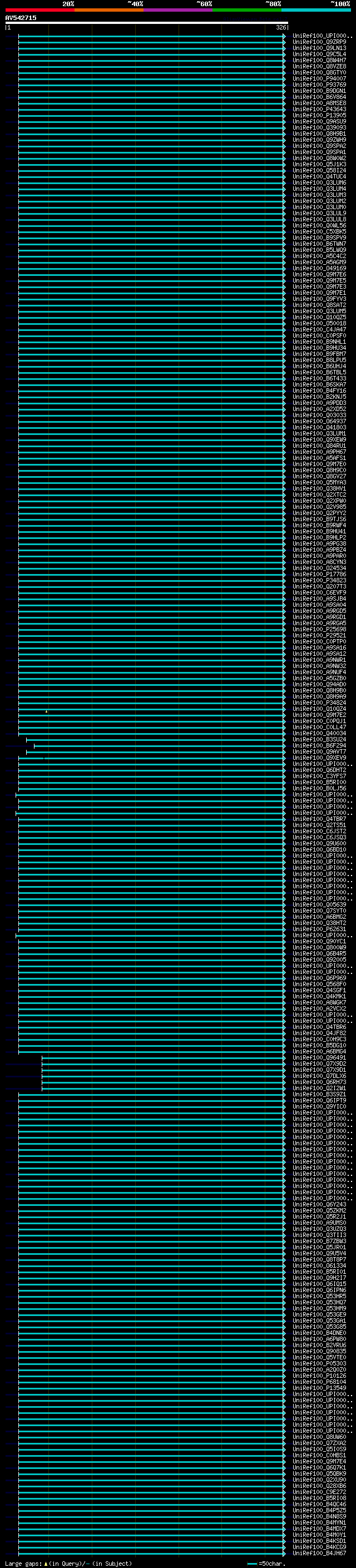356x1568 pixels.
Task: Select the UniRef100_Q10QZ5 alignment label
Action: click(x=319, y=318)
